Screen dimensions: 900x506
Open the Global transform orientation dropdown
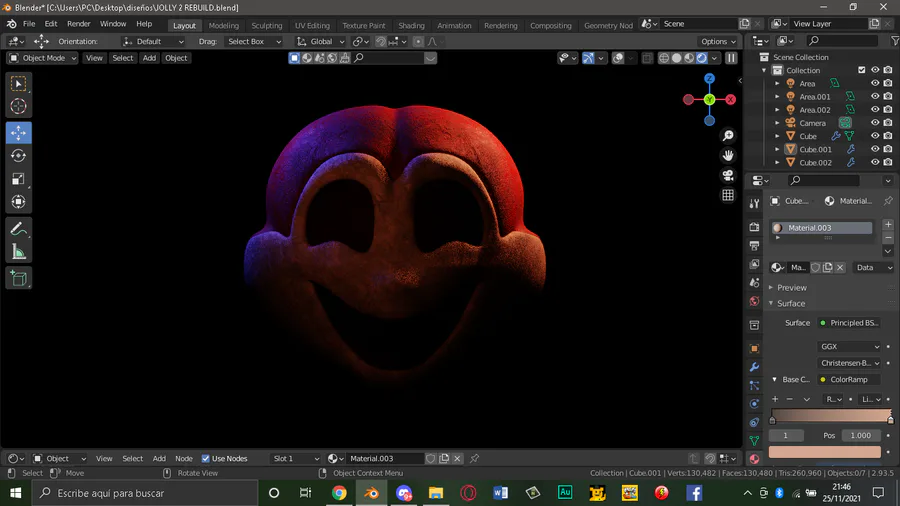(x=320, y=41)
